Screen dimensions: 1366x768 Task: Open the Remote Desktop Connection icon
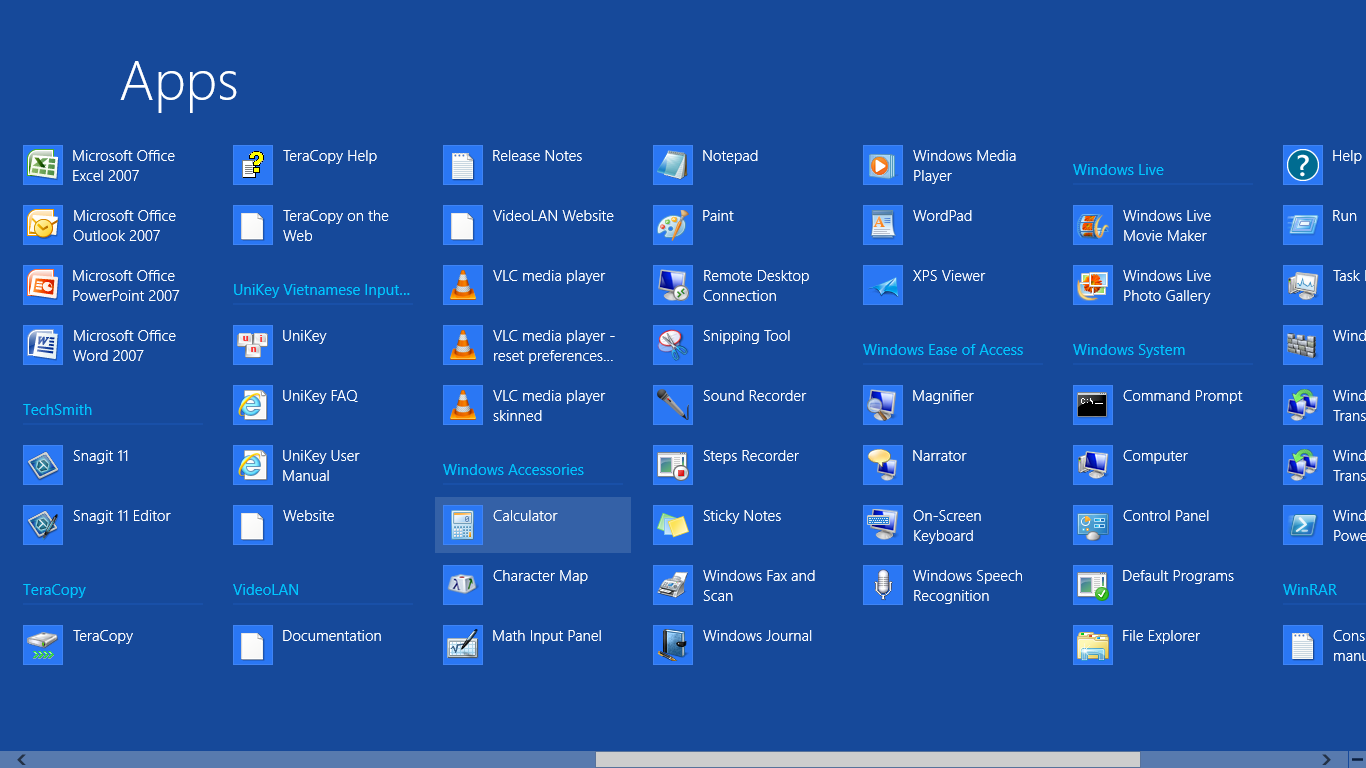[673, 285]
